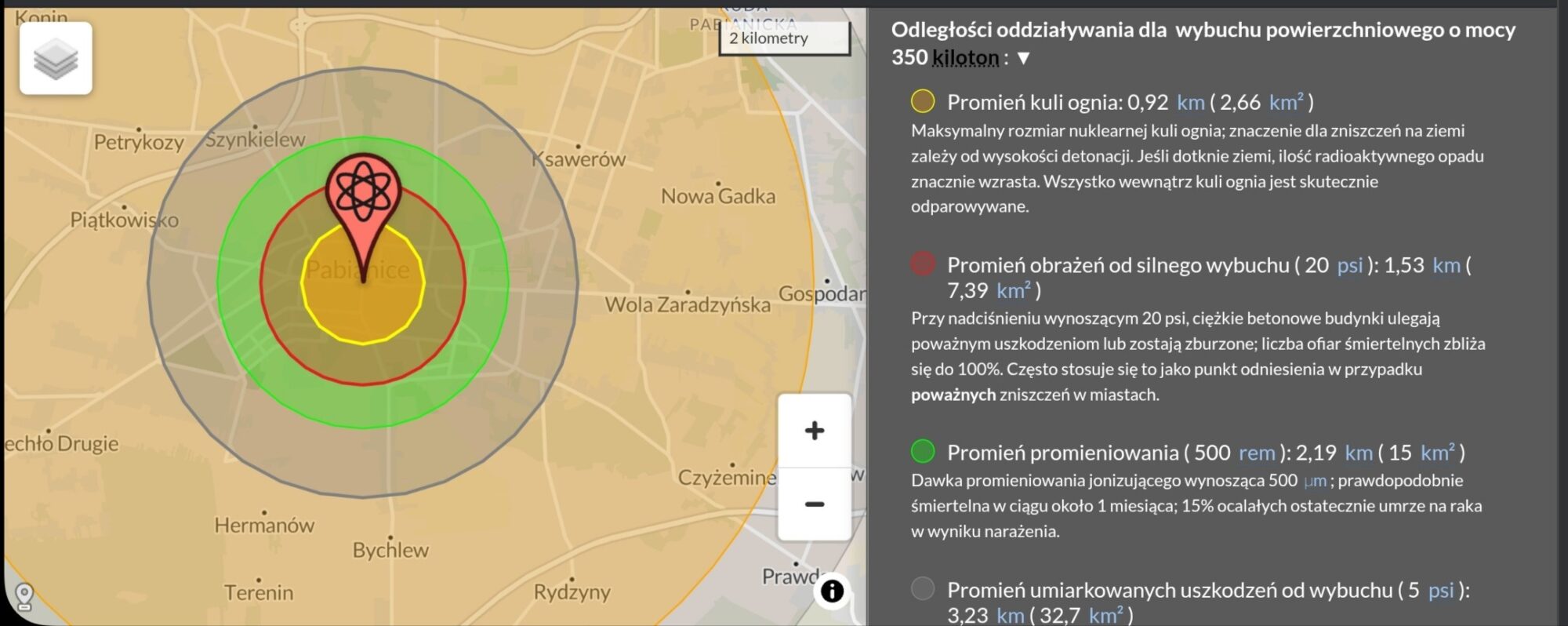
Task: Click bold word 'poważnych' in blast description
Action: coord(953,395)
